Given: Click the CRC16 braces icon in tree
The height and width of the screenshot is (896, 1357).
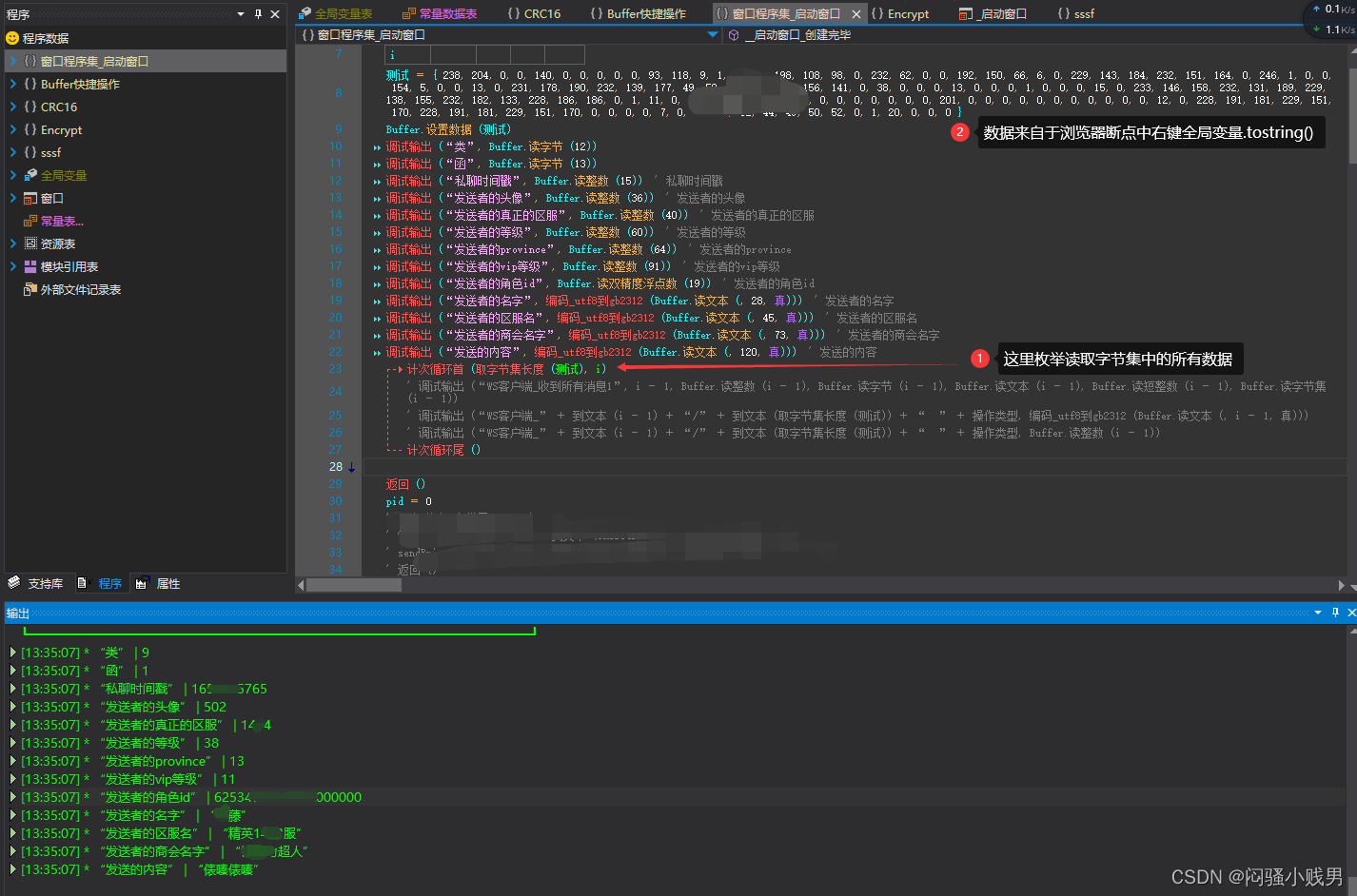Looking at the screenshot, I should 30,107.
